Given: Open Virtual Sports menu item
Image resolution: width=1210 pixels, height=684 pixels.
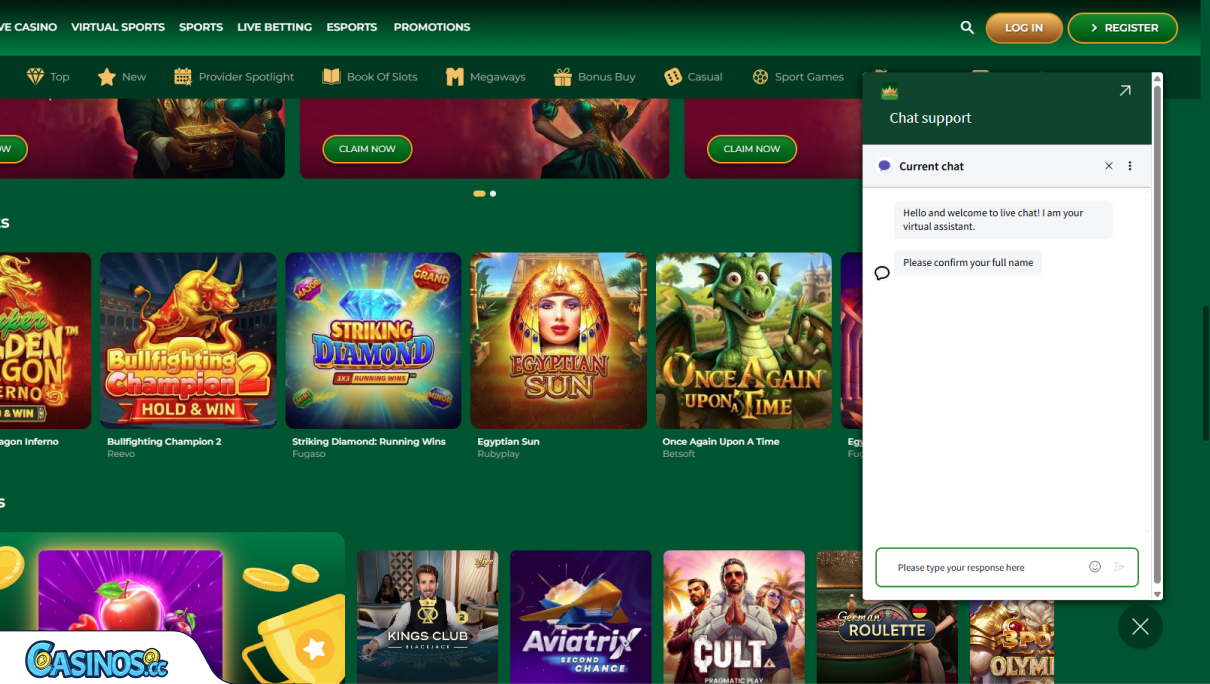Looking at the screenshot, I should click(x=118, y=27).
